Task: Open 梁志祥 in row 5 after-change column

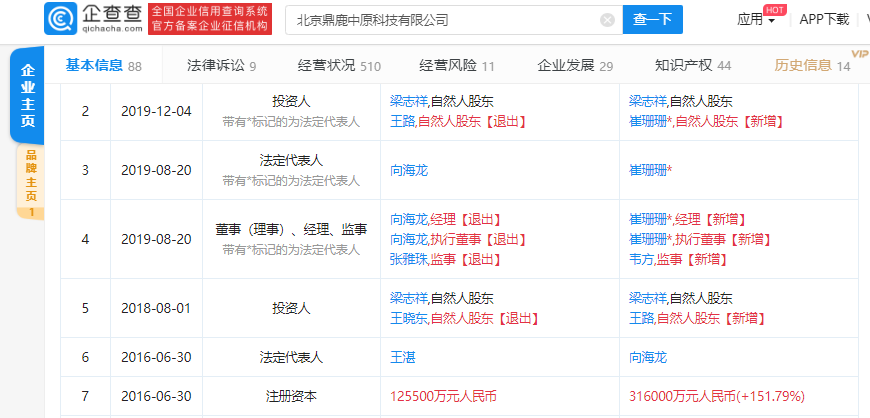Action: coord(648,298)
